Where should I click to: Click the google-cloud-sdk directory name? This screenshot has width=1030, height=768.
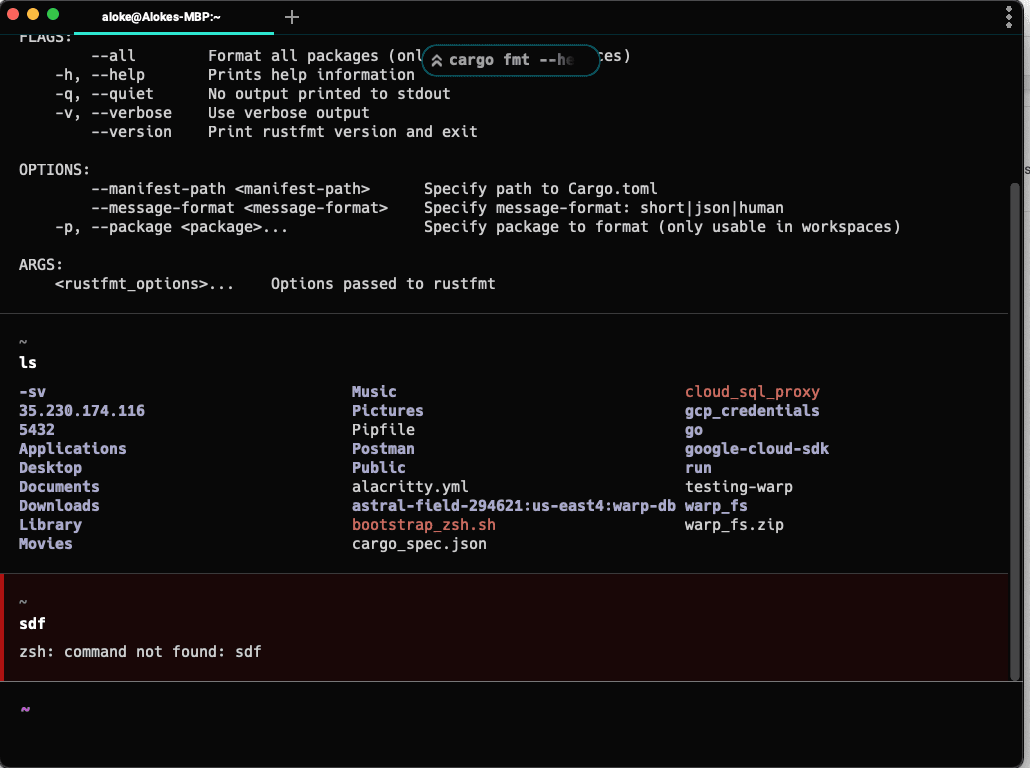tap(756, 449)
